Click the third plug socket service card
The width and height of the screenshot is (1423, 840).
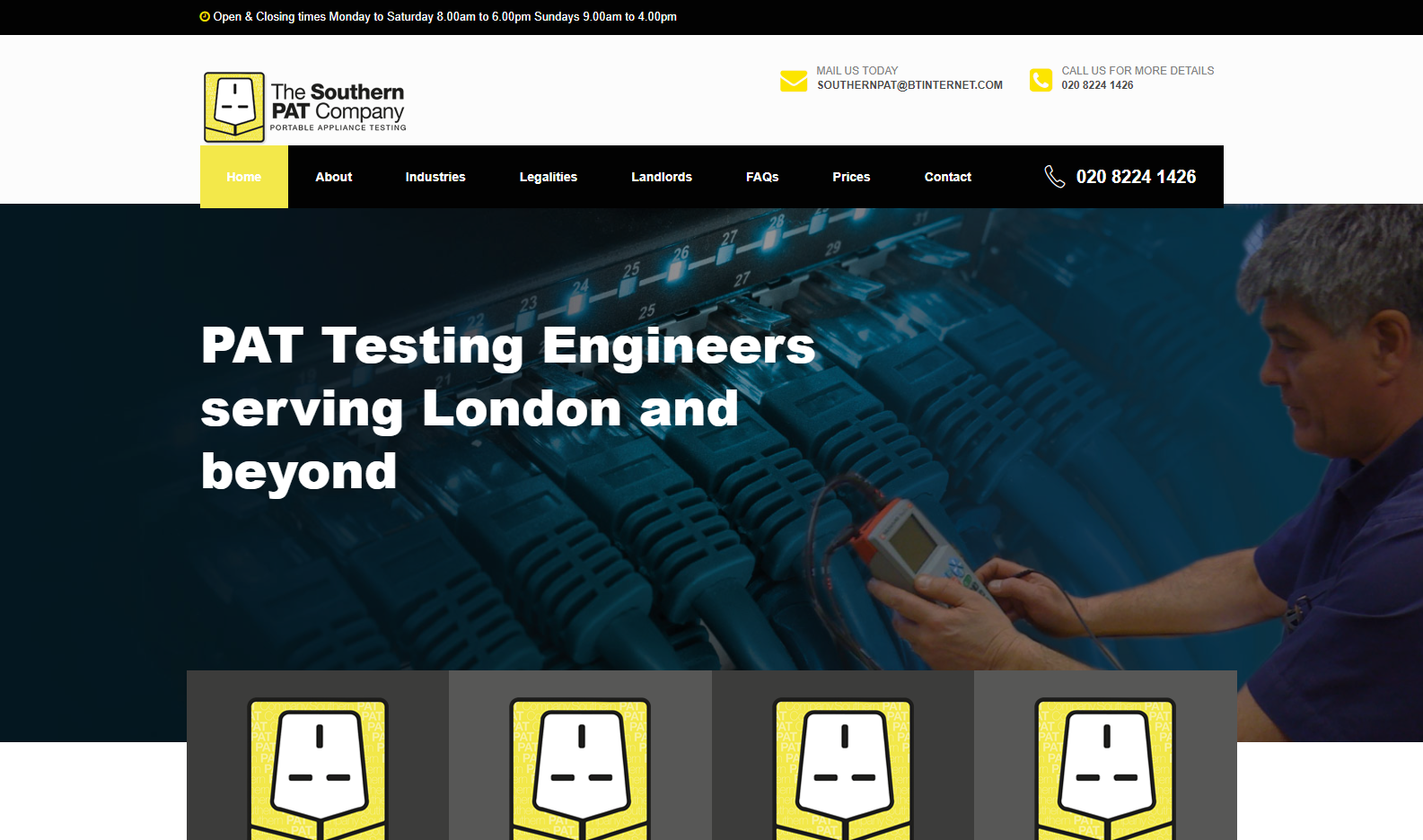(843, 756)
